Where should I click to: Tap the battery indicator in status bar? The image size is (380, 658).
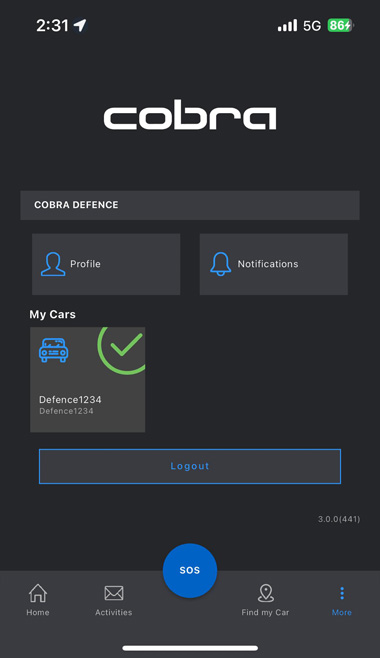pos(341,26)
